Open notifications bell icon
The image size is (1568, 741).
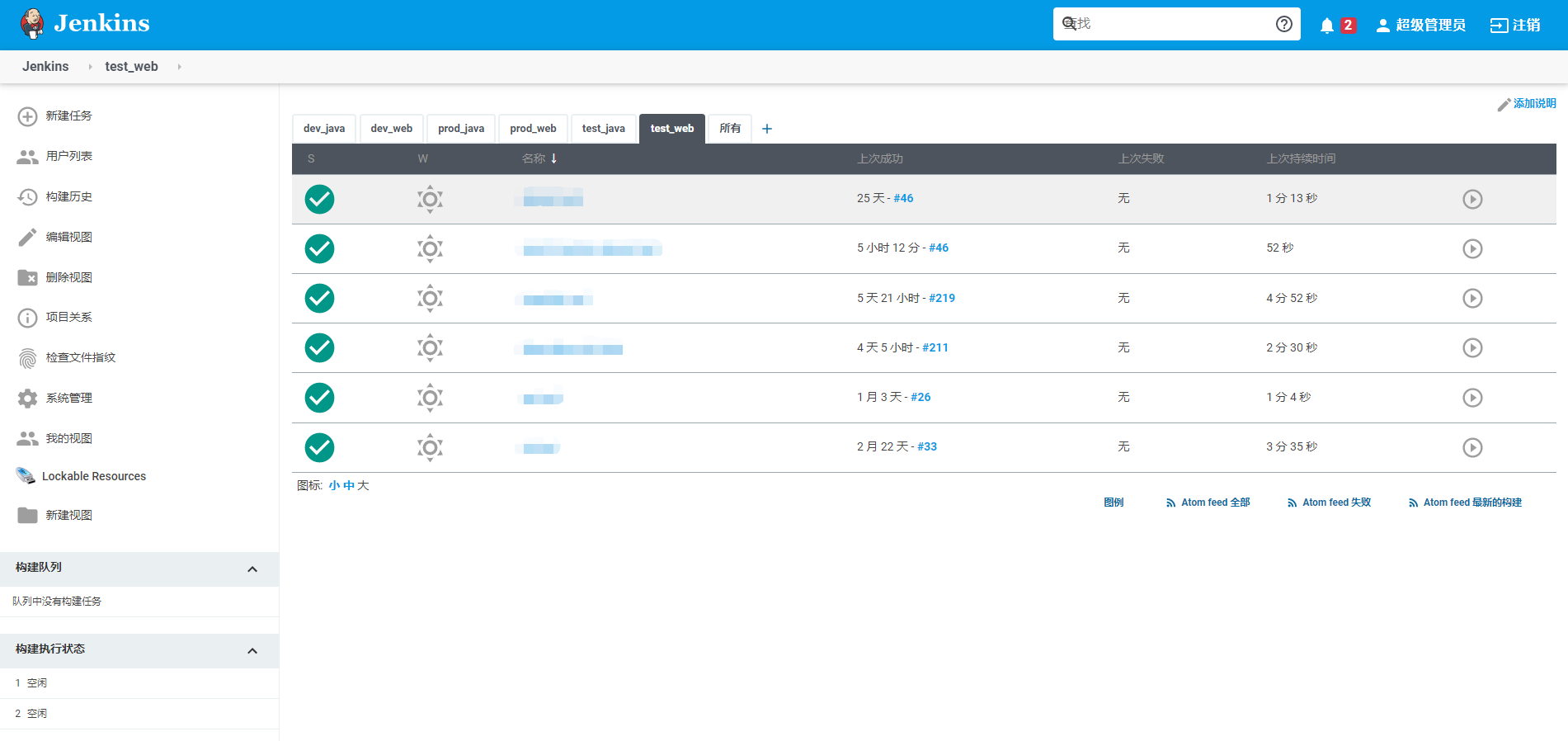tap(1326, 26)
